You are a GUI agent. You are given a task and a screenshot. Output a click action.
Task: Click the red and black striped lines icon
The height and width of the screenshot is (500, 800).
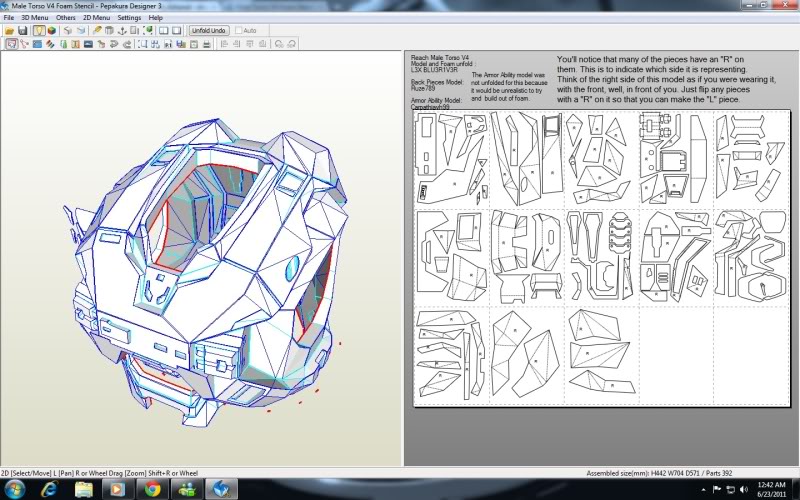50,44
